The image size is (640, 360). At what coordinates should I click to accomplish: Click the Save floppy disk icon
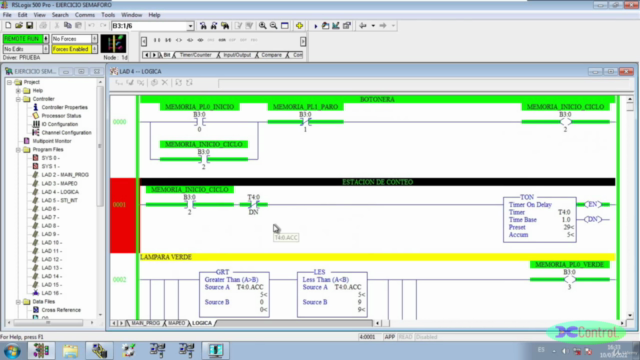29,26
